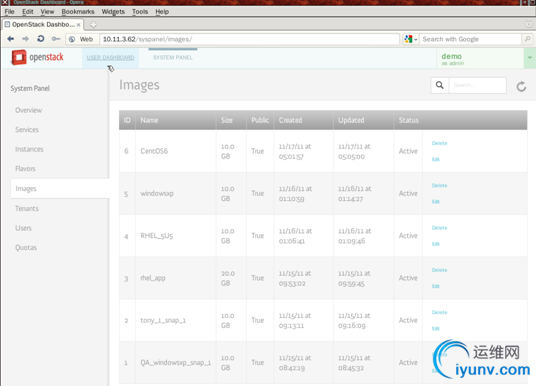Click the browser back arrow

pyautogui.click(x=11, y=39)
